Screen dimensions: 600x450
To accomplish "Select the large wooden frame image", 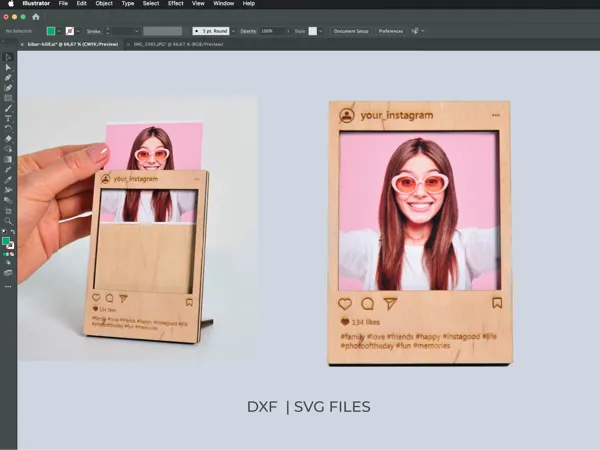I will [x=420, y=233].
